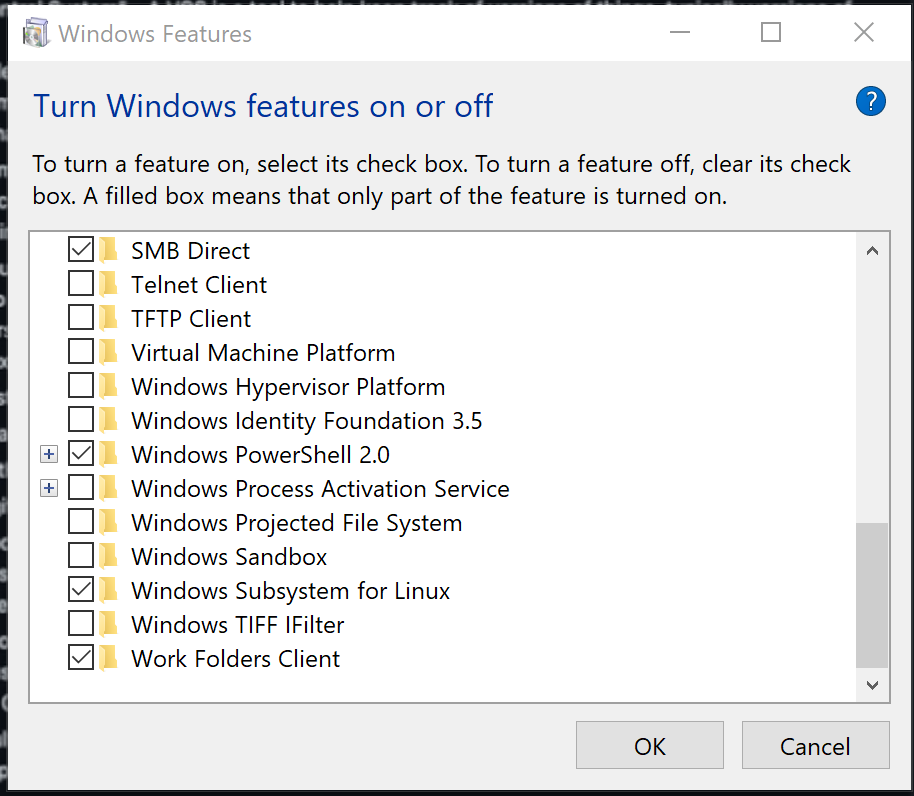Select the Work Folders Client label

[235, 659]
